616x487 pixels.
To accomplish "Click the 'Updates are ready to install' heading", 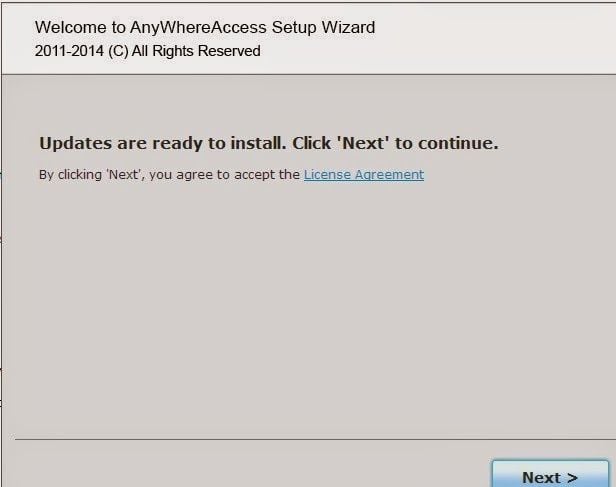I will pos(268,143).
